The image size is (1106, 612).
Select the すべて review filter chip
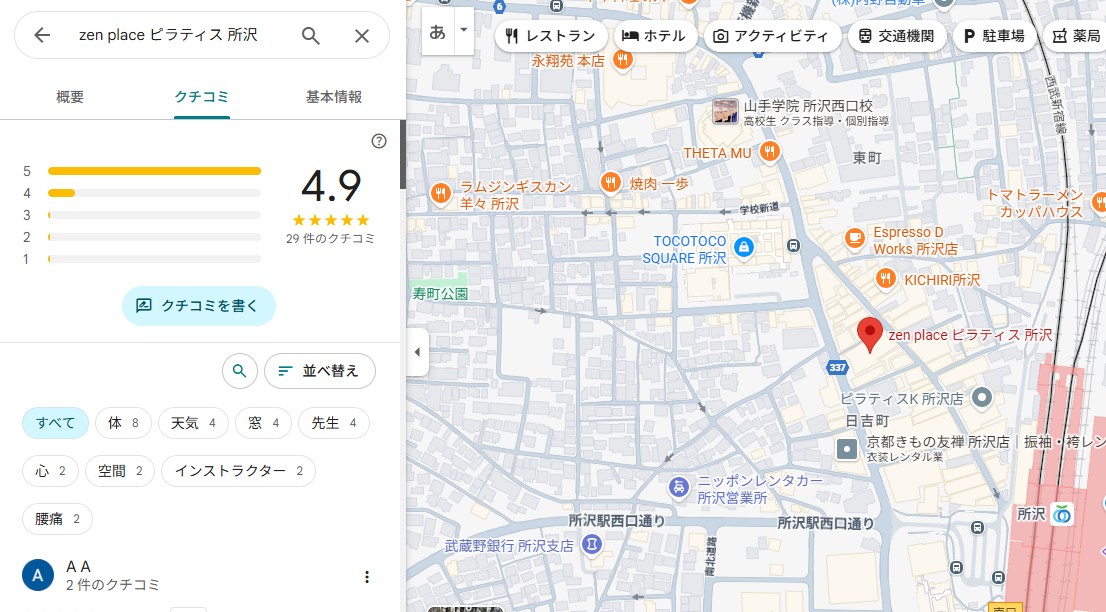click(56, 423)
